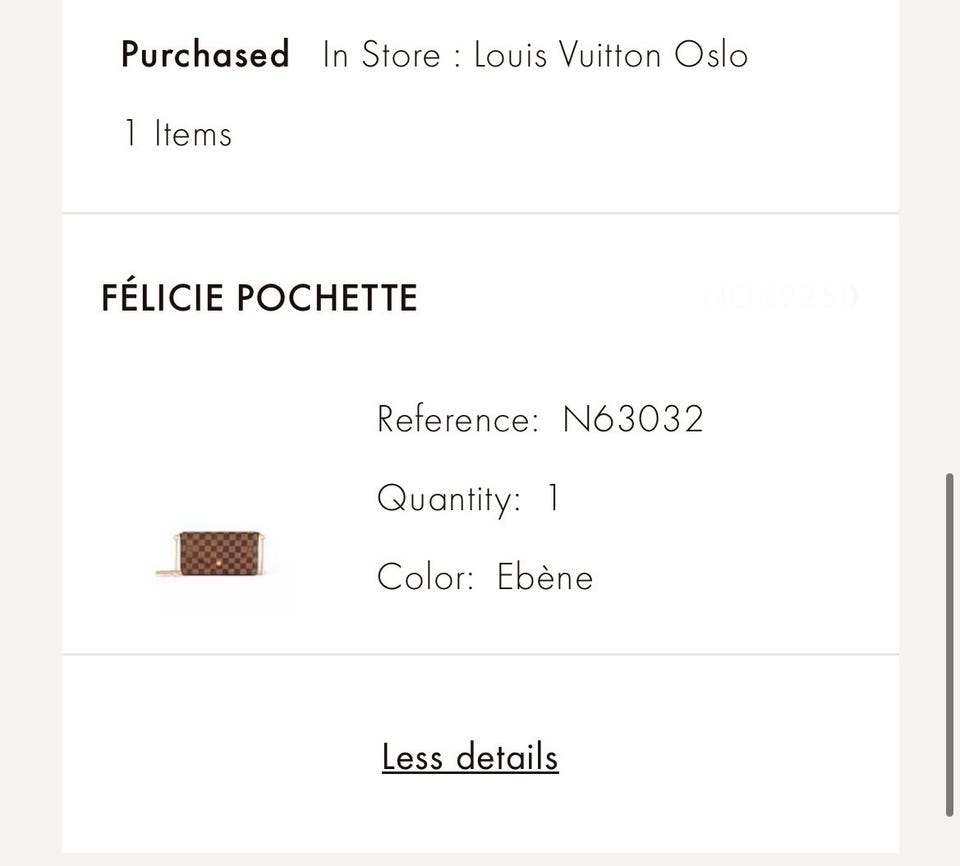Click the vertical scrollbar thumb
This screenshot has width=960, height=866.
[x=949, y=645]
